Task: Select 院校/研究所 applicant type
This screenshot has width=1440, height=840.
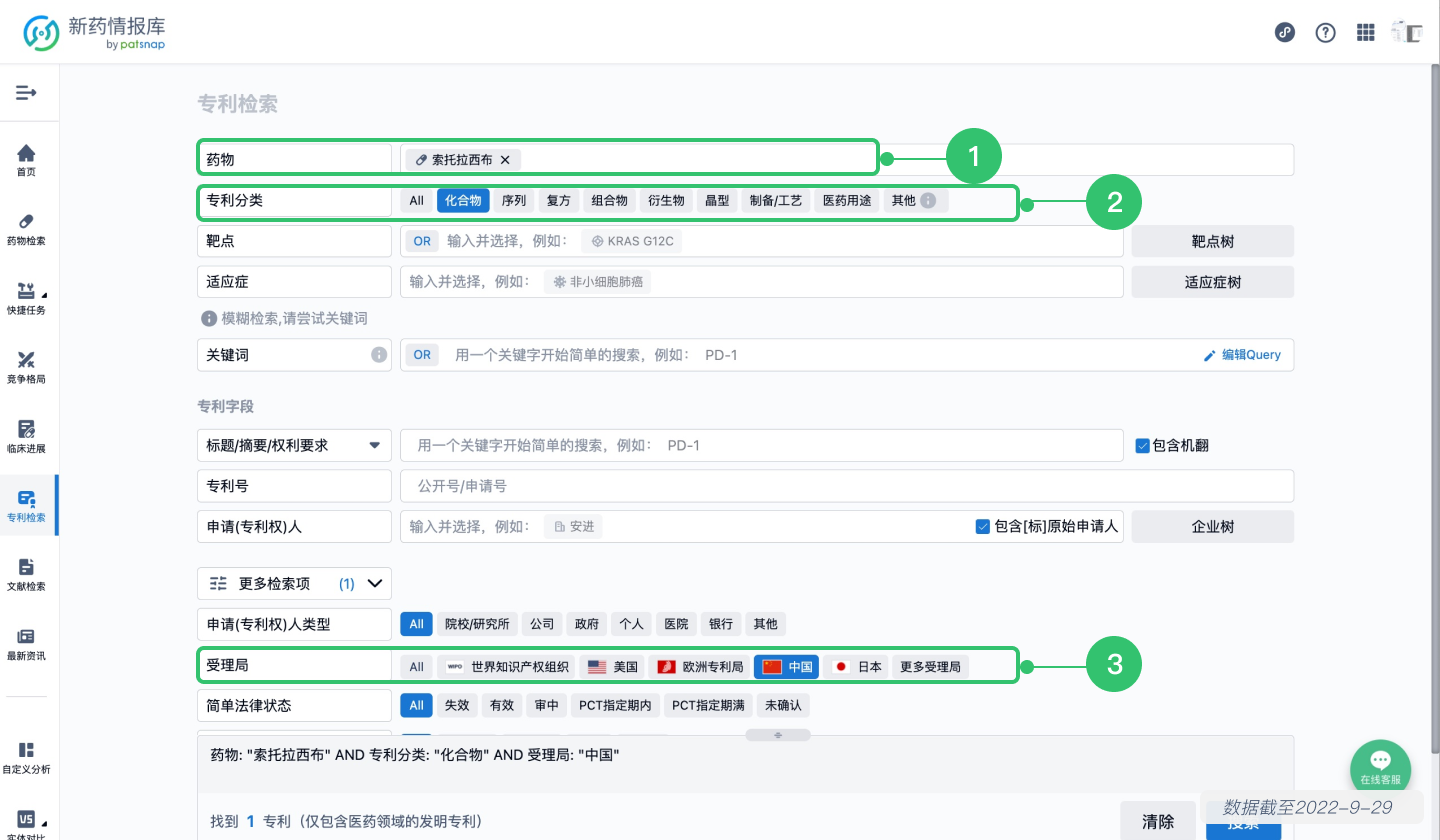Action: (477, 624)
